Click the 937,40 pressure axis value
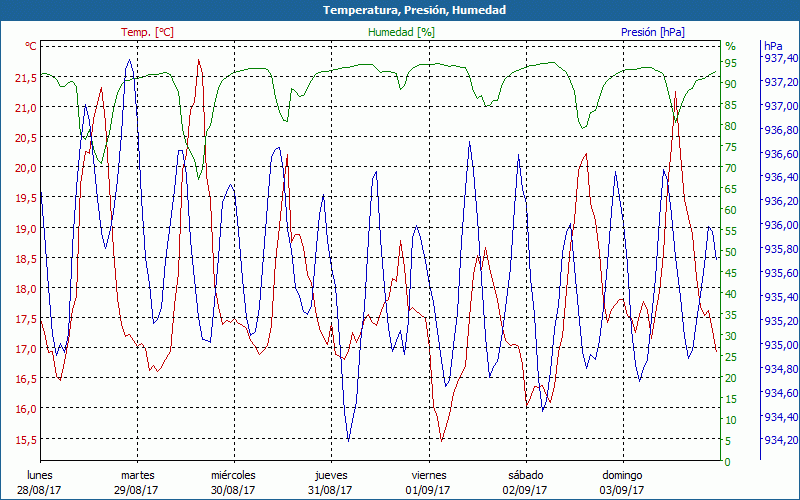800x500 pixels. tap(781, 58)
